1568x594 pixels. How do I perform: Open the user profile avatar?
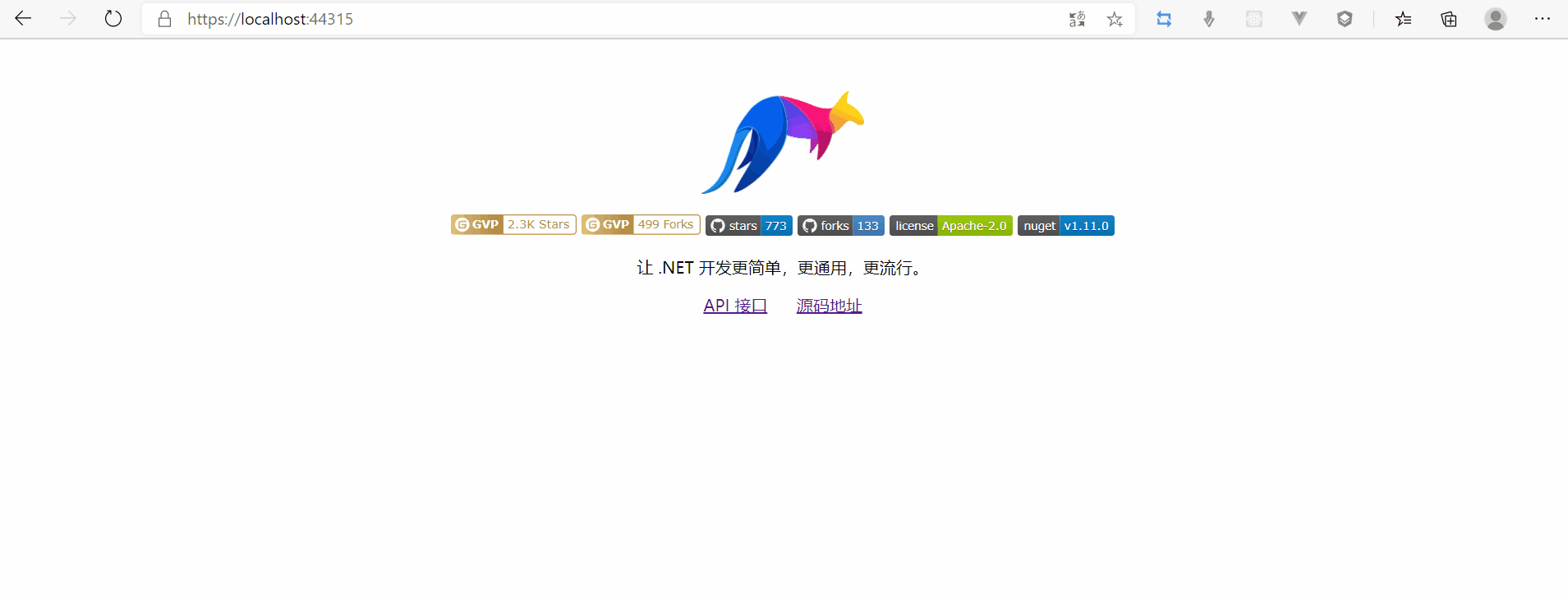coord(1495,19)
